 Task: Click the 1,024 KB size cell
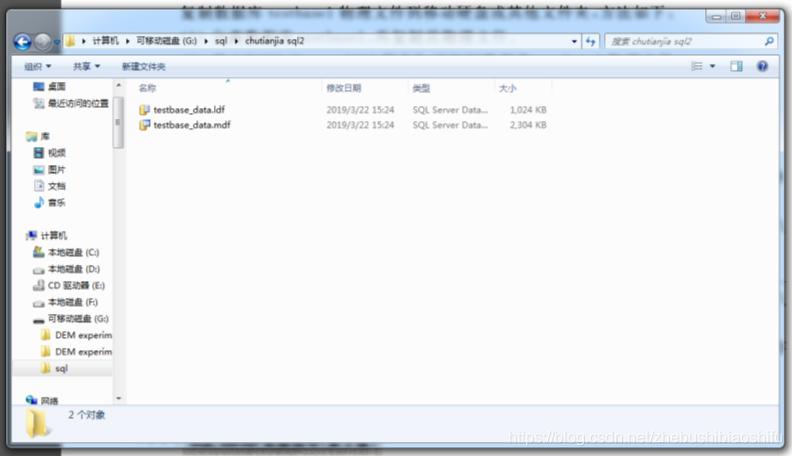tap(528, 110)
